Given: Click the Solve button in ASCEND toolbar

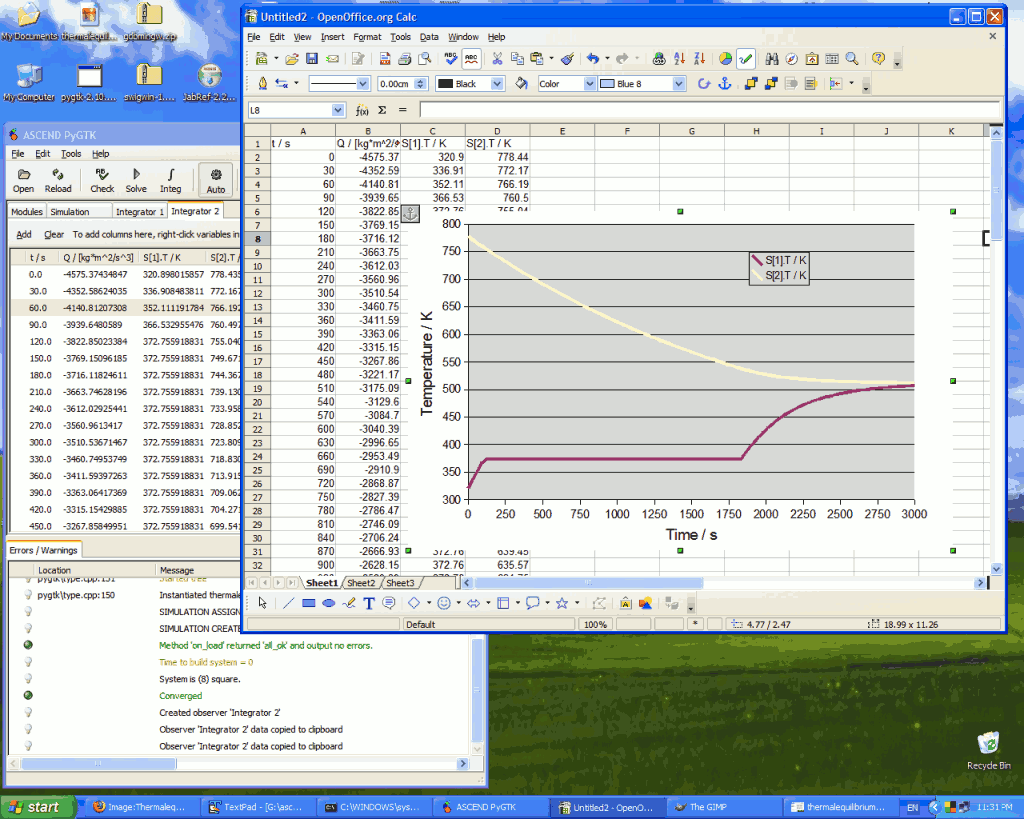Looking at the screenshot, I should [136, 180].
